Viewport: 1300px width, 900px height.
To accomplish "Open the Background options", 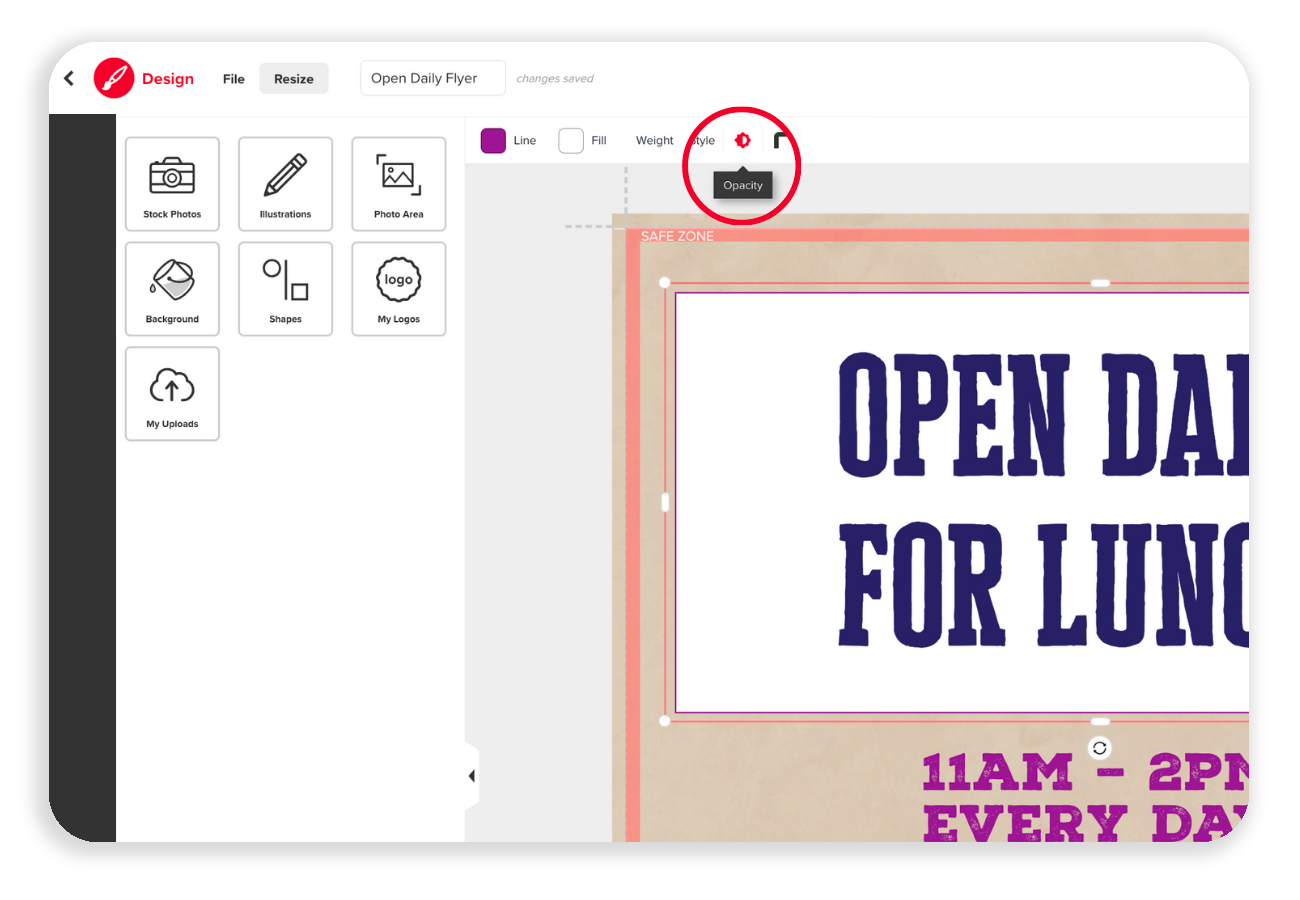I will pos(172,289).
